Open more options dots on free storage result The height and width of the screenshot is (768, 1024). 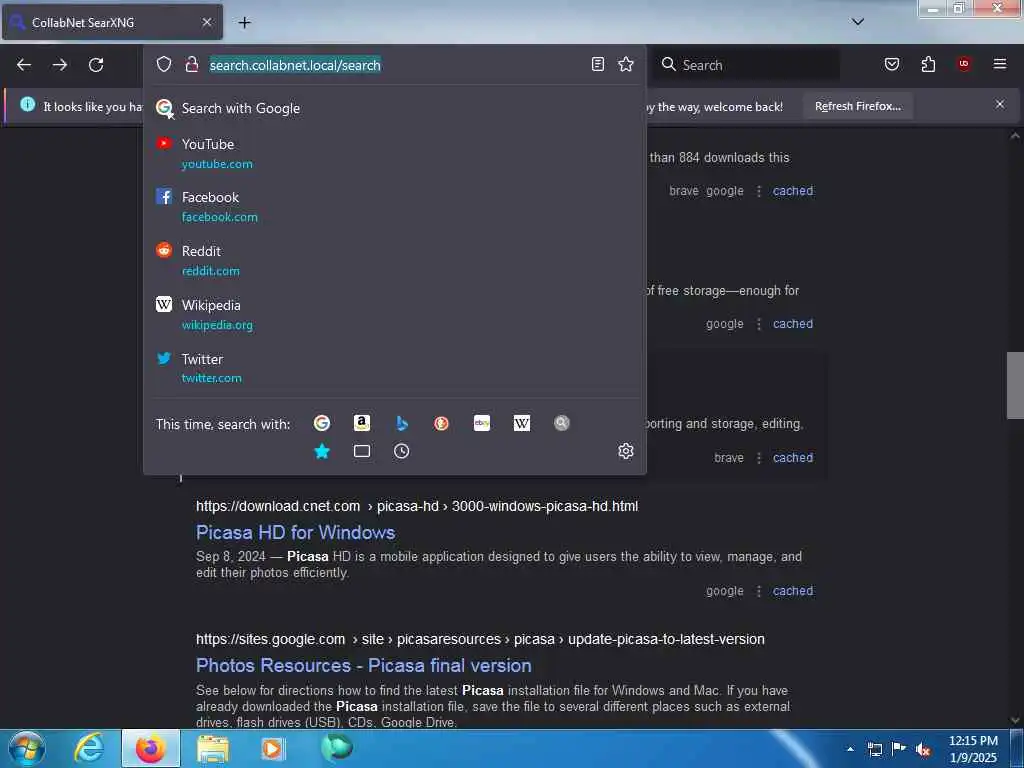click(759, 324)
